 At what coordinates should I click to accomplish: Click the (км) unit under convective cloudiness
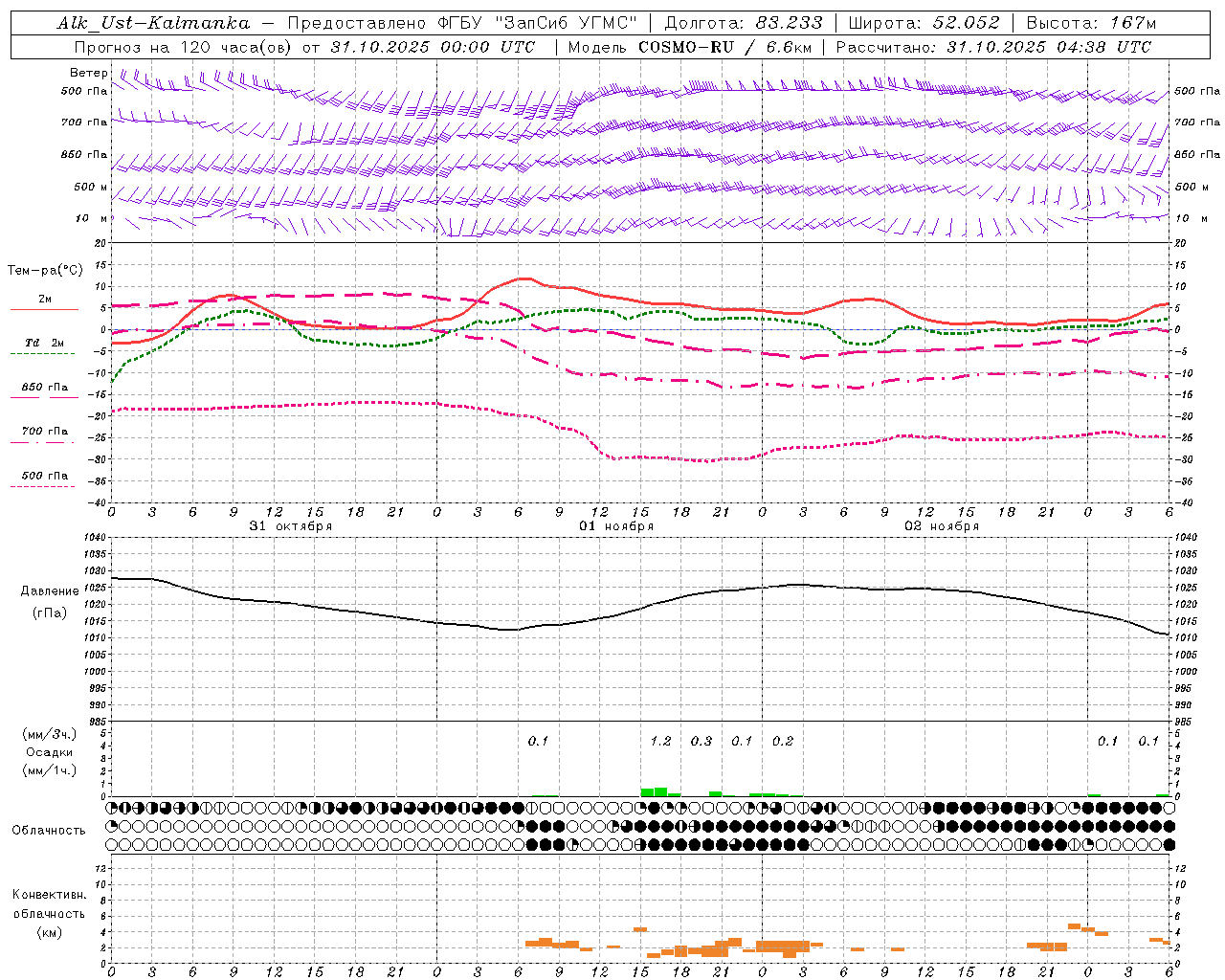[x=49, y=932]
